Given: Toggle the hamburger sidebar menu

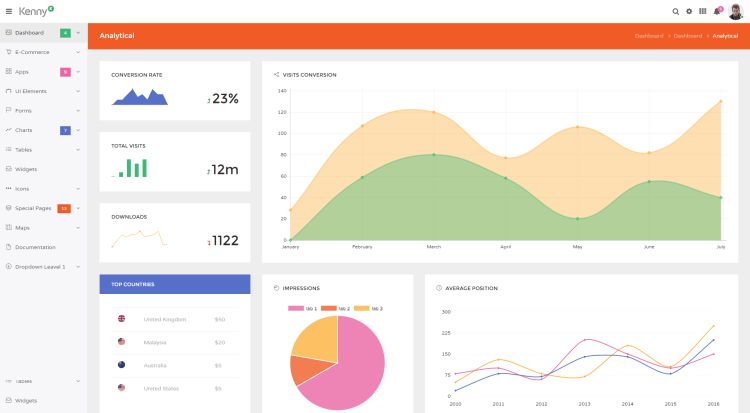Looking at the screenshot, I should click(x=9, y=11).
